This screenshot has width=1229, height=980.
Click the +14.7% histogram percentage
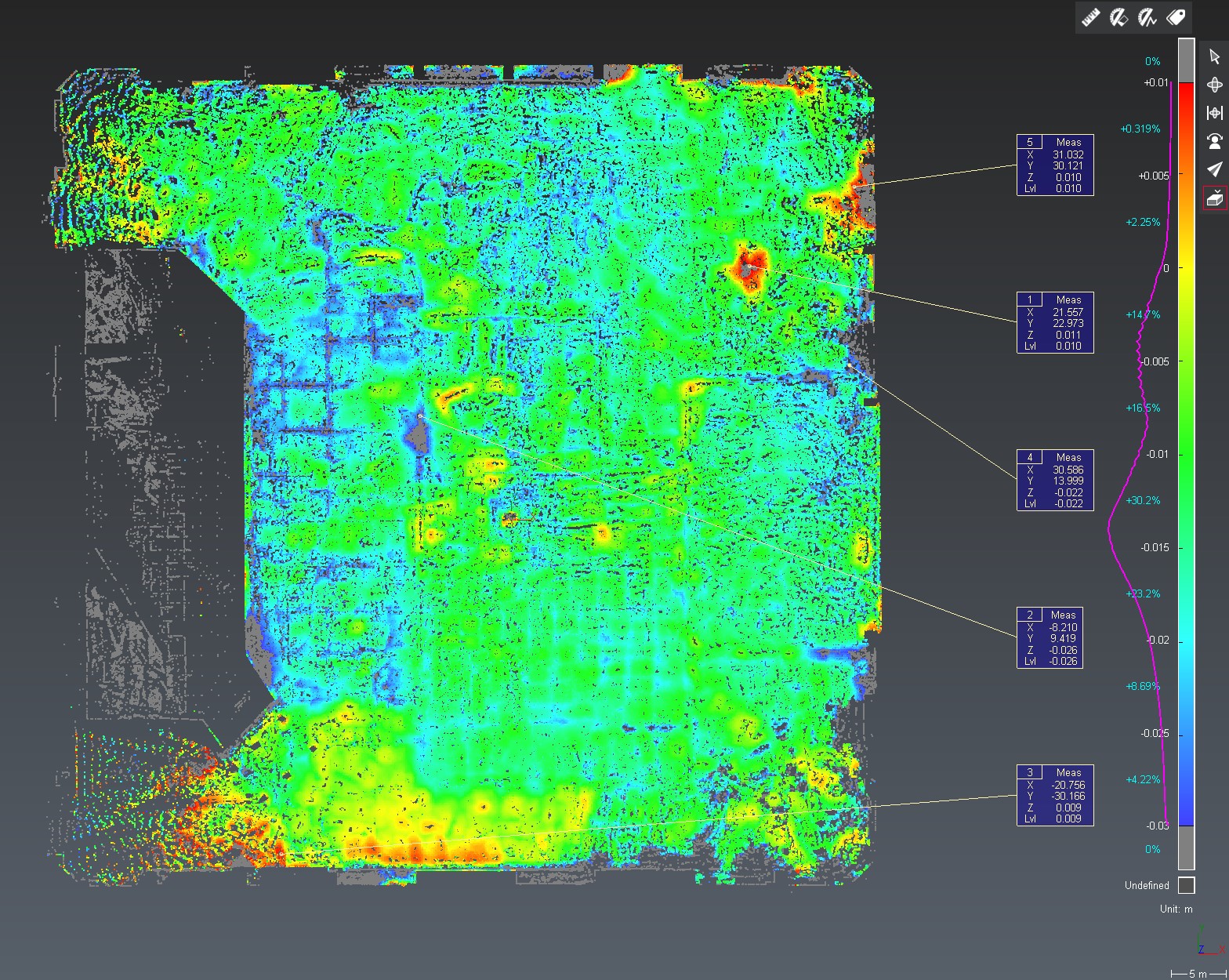coord(1143,314)
